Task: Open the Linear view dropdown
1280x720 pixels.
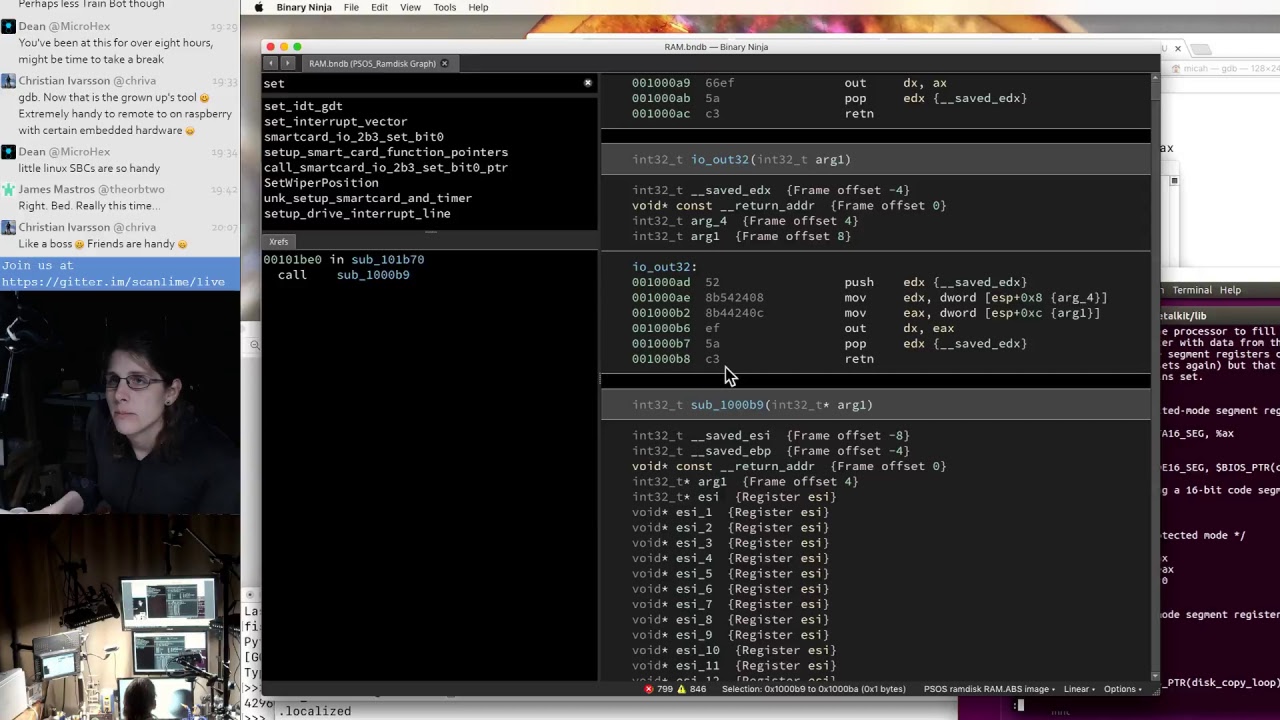Action: click(x=1079, y=689)
